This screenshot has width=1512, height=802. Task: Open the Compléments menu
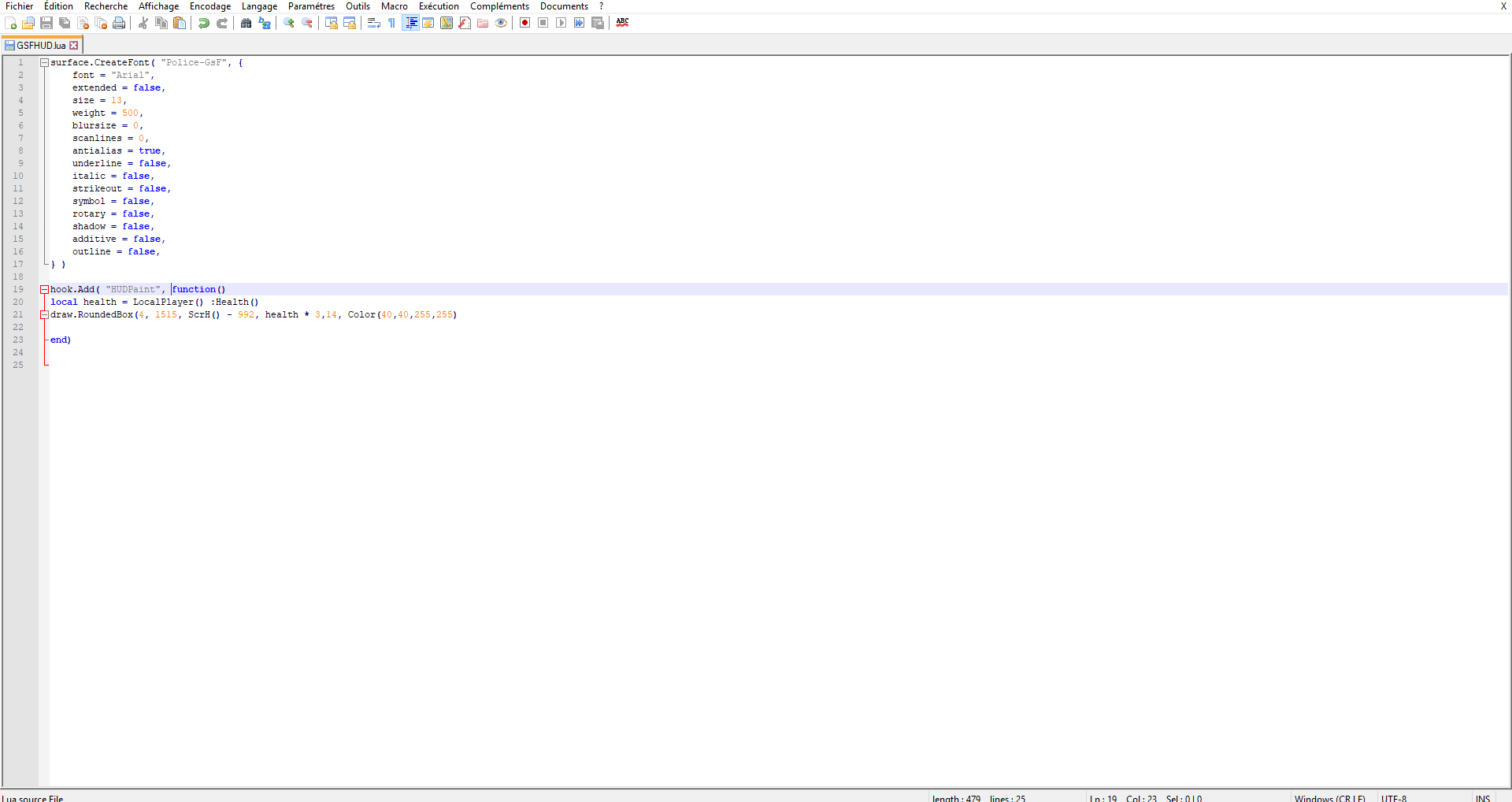[499, 6]
